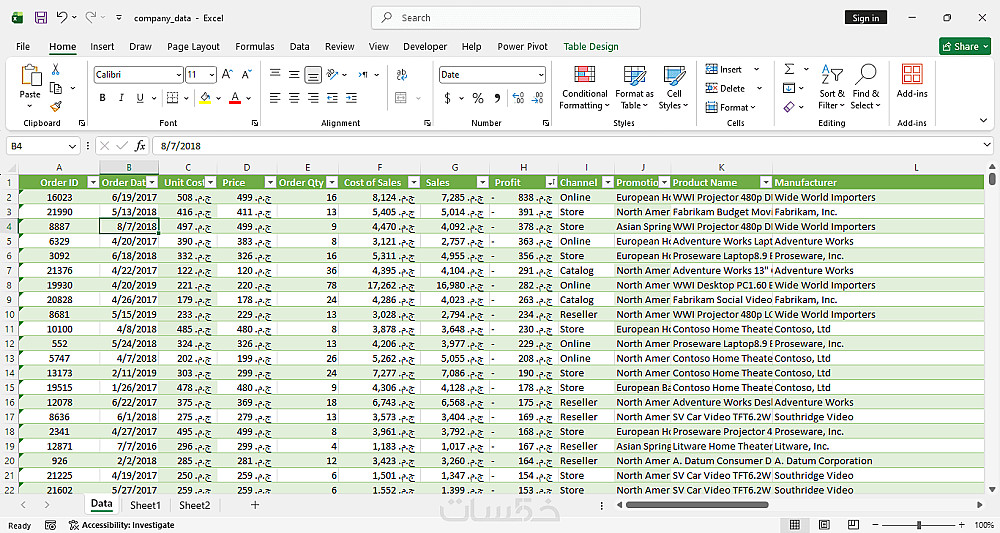The width and height of the screenshot is (1000, 533).
Task: Select row header 10
Action: tap(10, 314)
